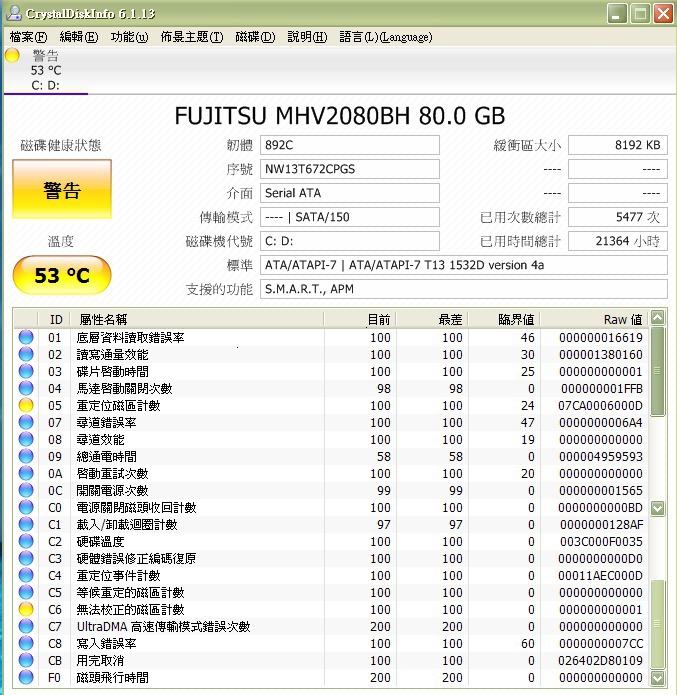
Task: Click the yellow status icon for attribute C6
Action: 26,609
